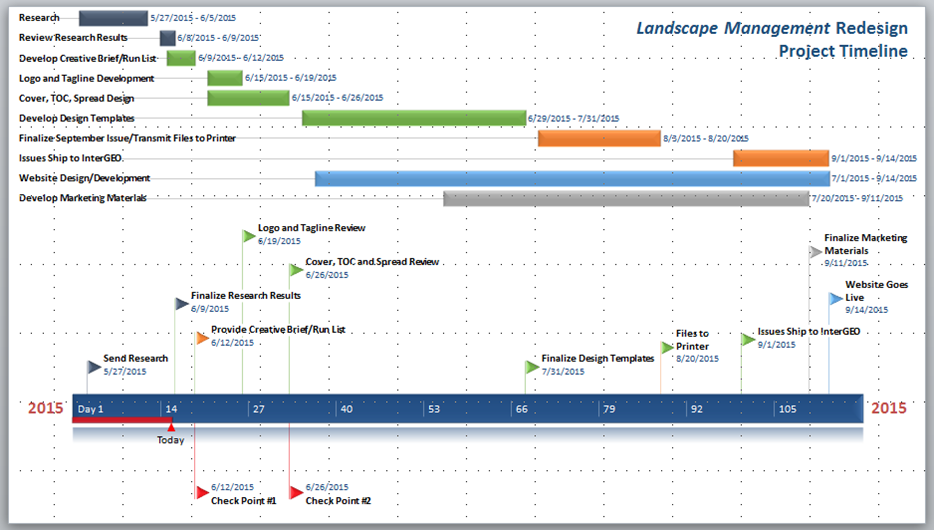Select the blue Website Goes Live flag
The height and width of the screenshot is (530, 934).
pyautogui.click(x=835, y=298)
